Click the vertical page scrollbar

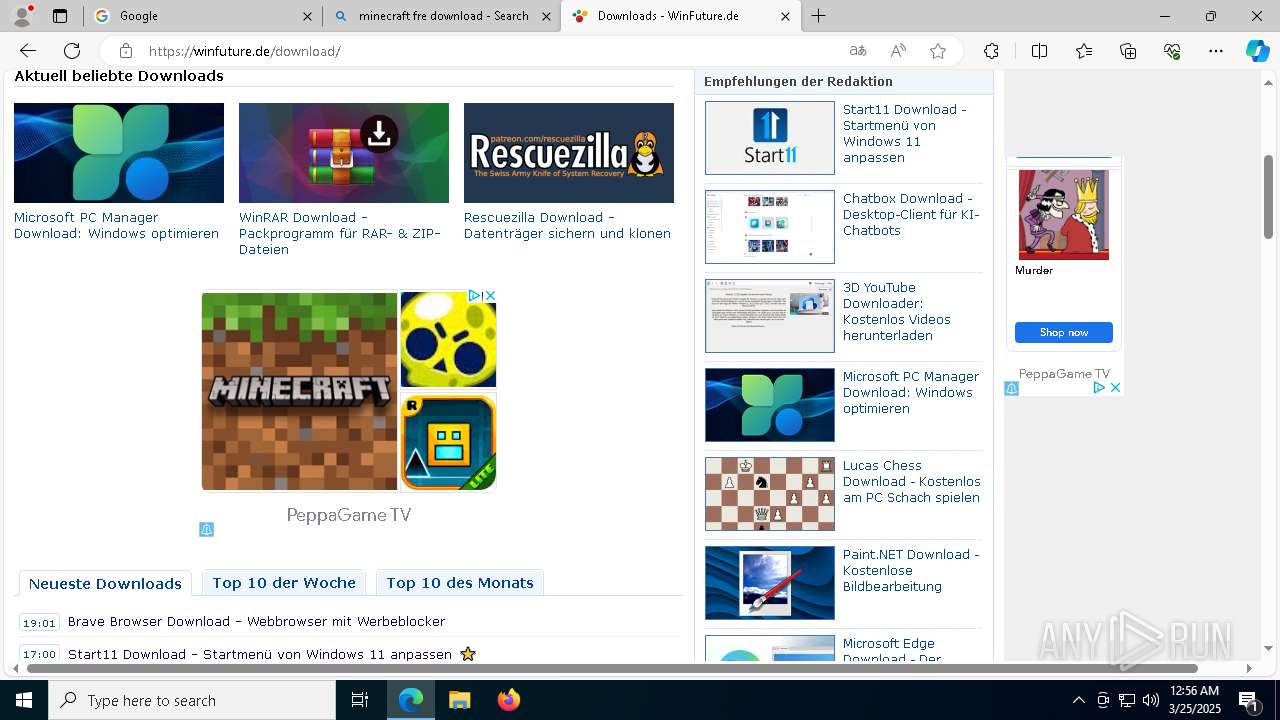tap(1269, 197)
